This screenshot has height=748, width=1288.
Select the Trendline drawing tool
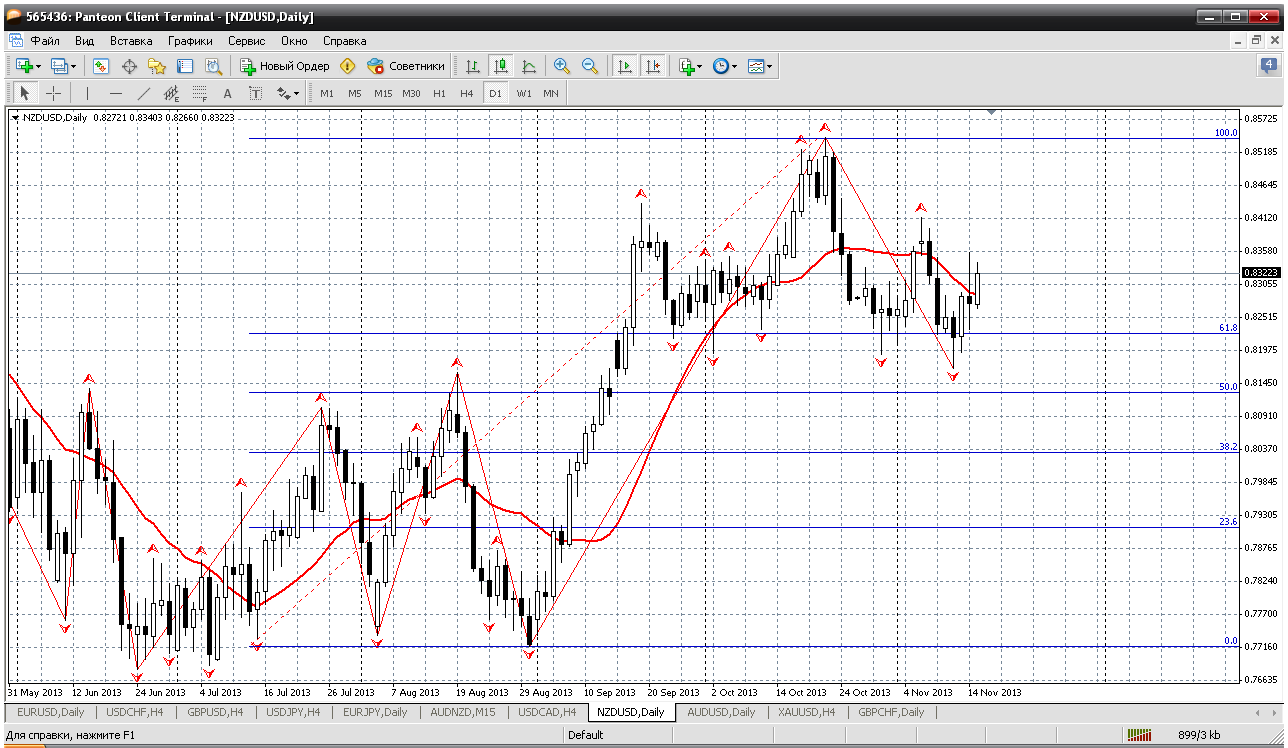[x=144, y=93]
